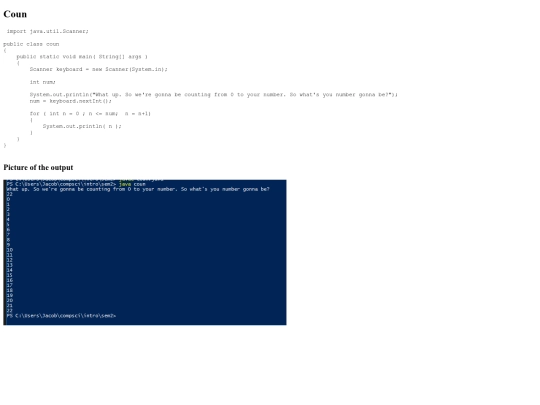
Task: Click the public static void main line
Action: (x=82, y=56)
